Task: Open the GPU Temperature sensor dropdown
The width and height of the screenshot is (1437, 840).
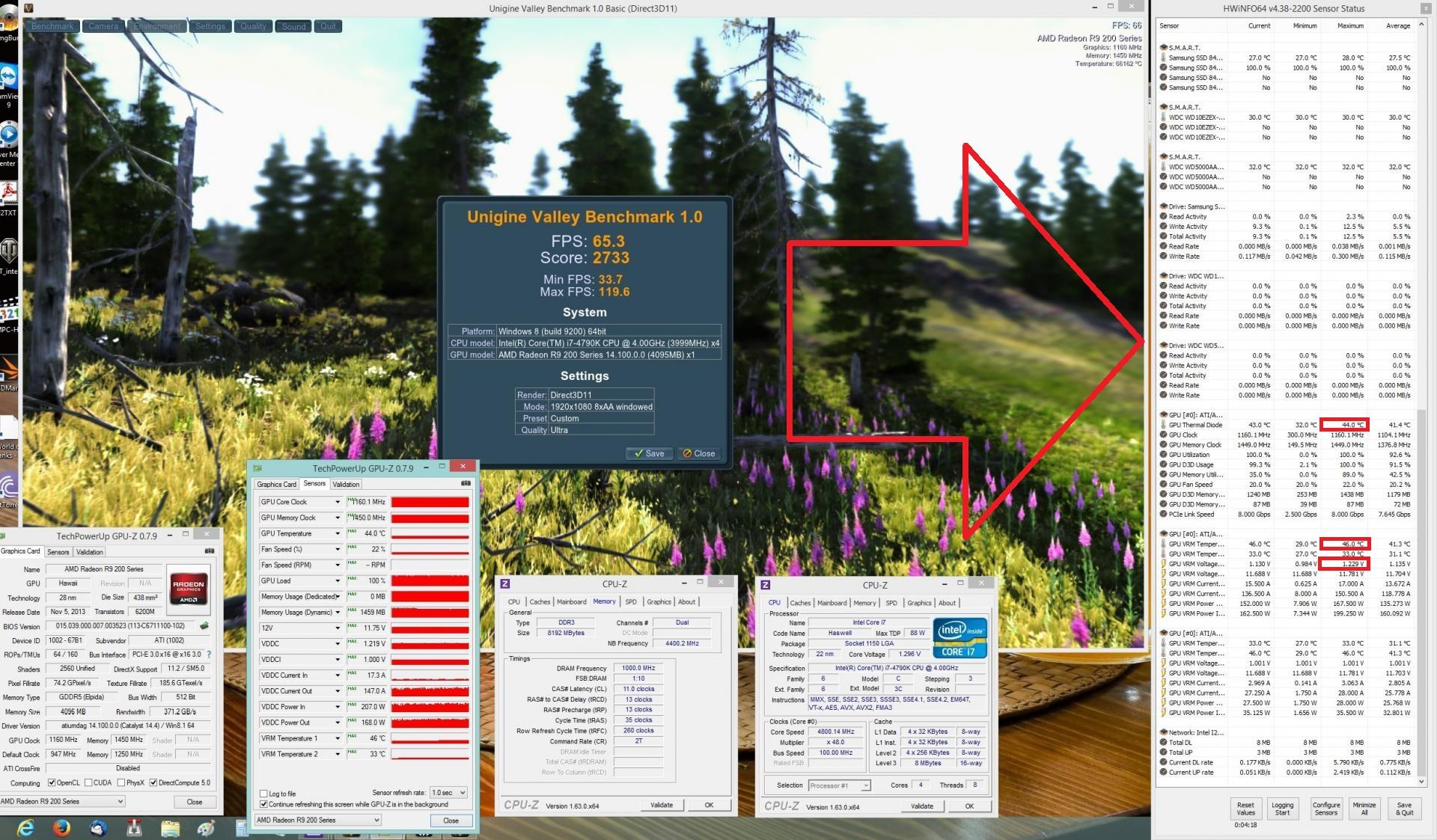Action: (x=337, y=533)
